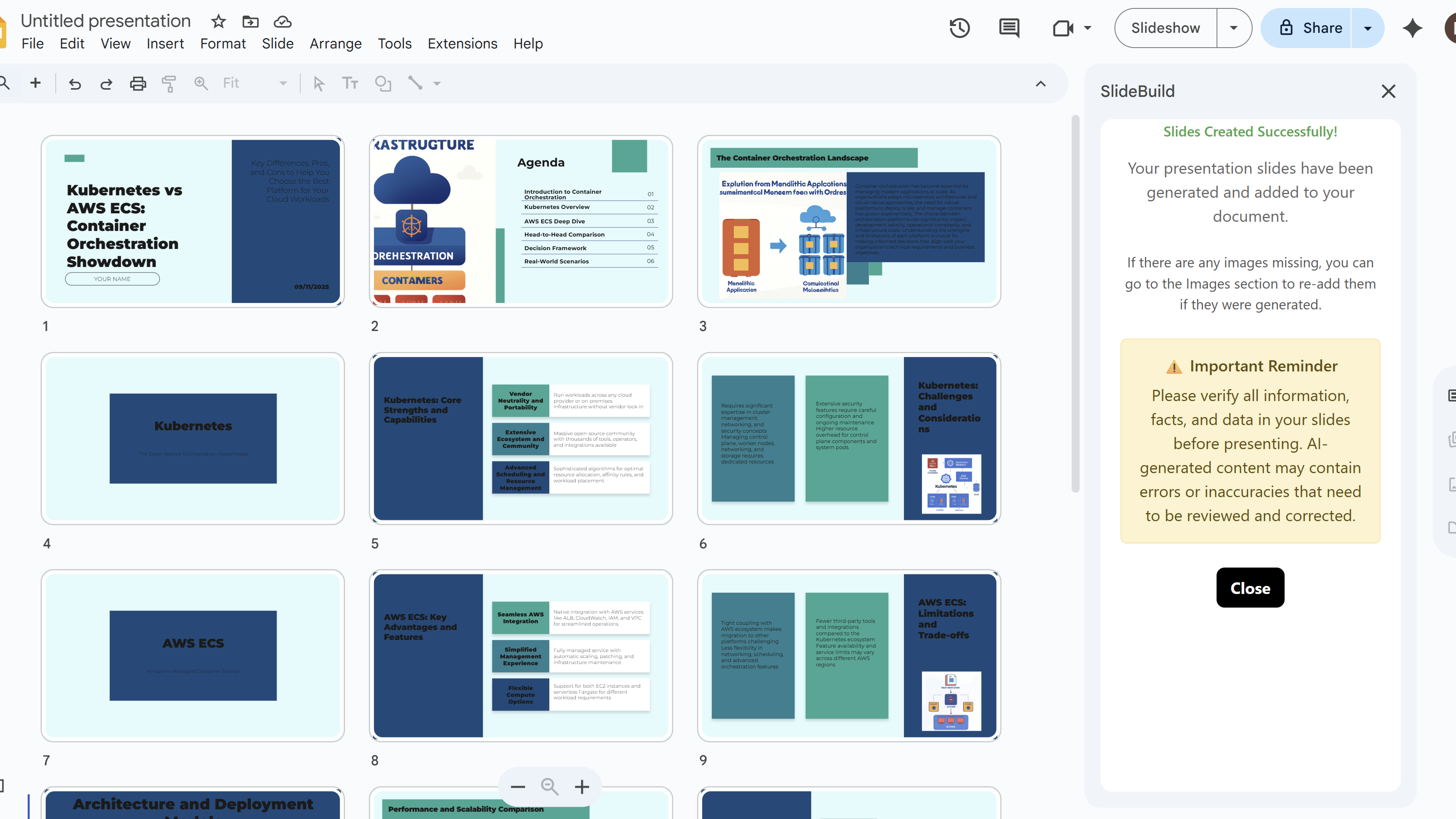Screen dimensions: 1456x819
Task: Open the comments panel icon
Action: point(1009,28)
